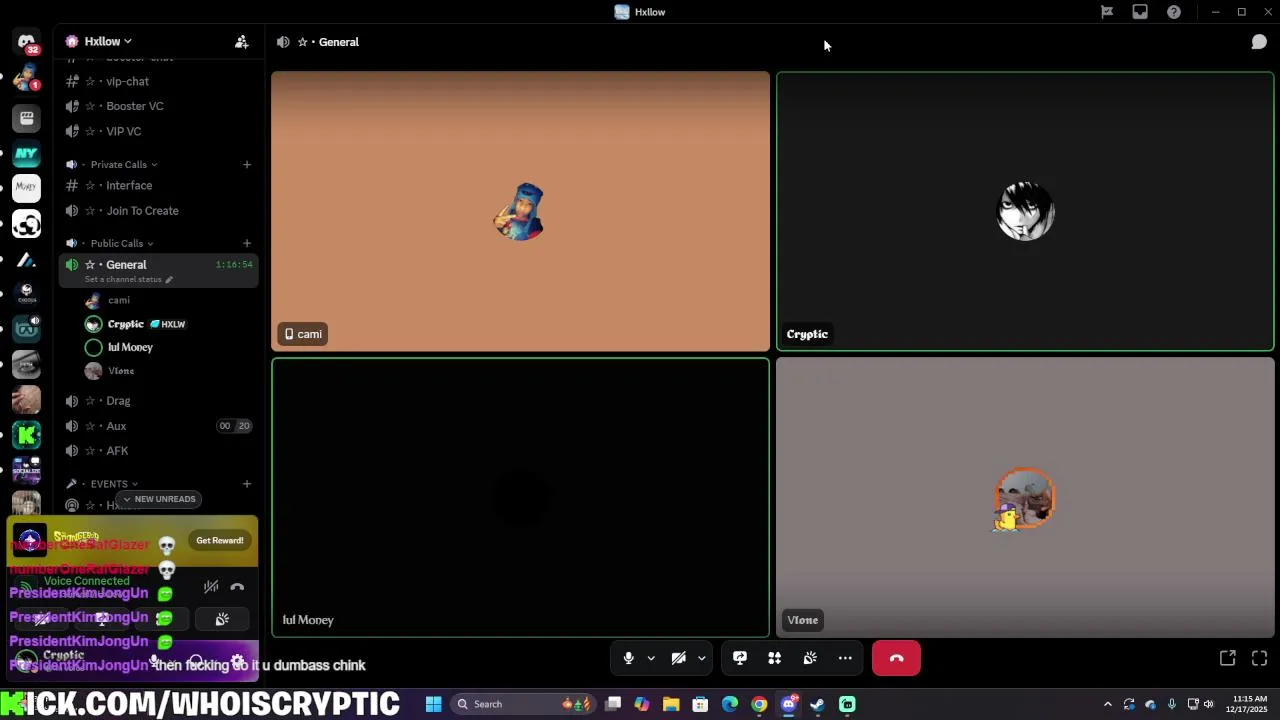The width and height of the screenshot is (1280, 720).
Task: Add a channel to Private Calls category
Action: 247,164
